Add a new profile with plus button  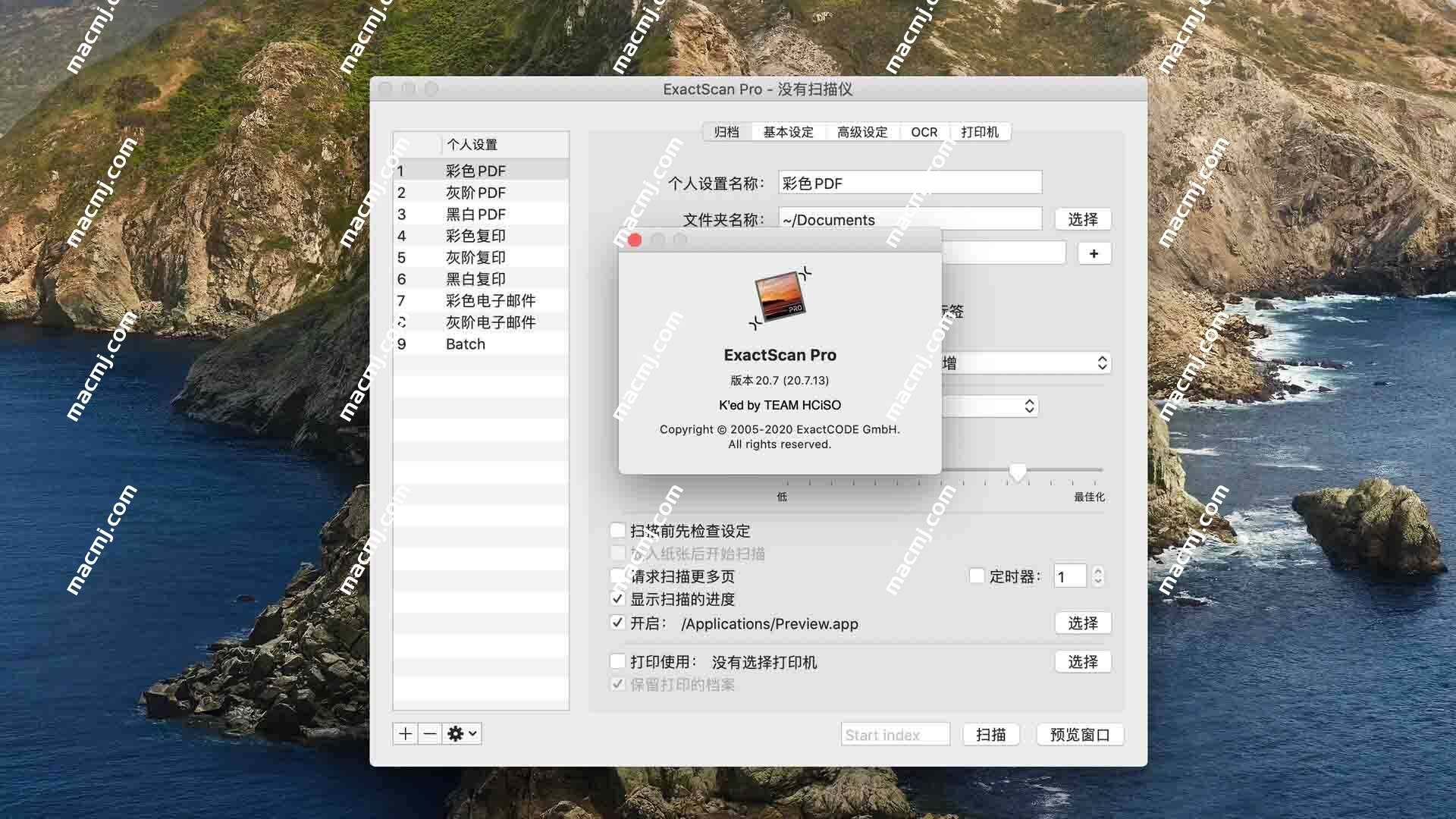click(x=405, y=733)
